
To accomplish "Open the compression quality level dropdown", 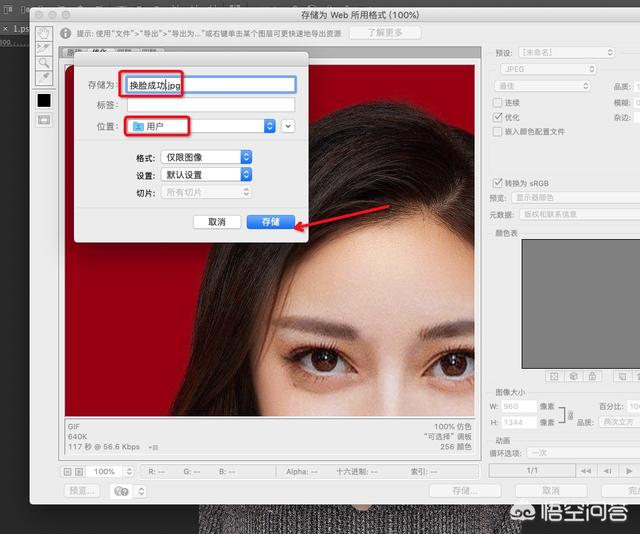I will tap(542, 86).
